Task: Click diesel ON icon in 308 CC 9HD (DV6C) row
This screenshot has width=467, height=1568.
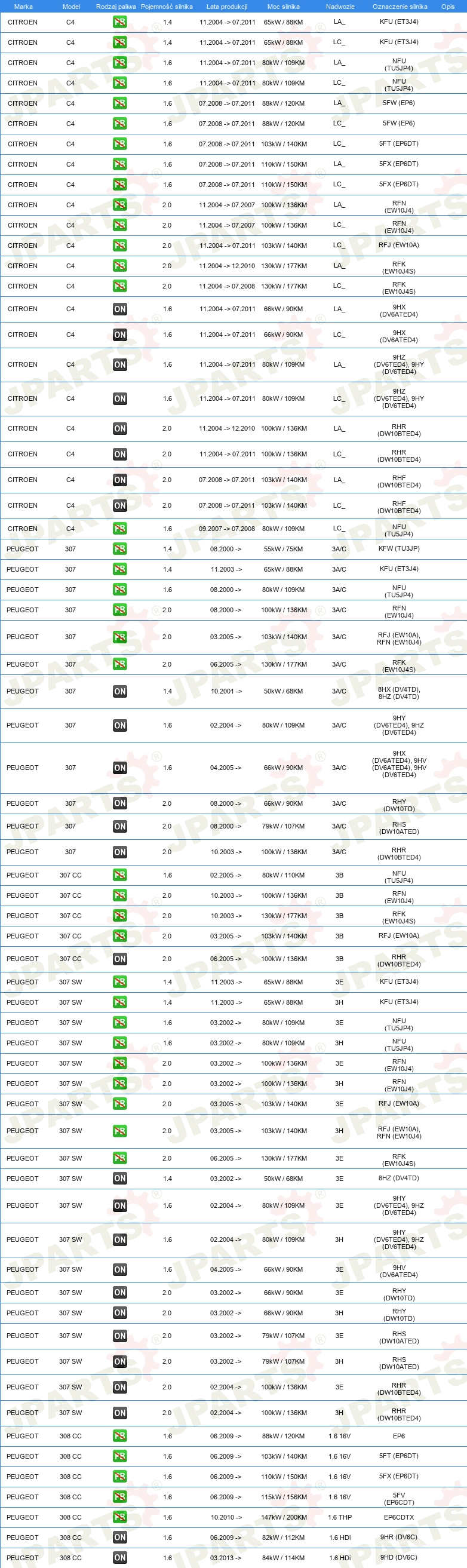Action: click(120, 1558)
